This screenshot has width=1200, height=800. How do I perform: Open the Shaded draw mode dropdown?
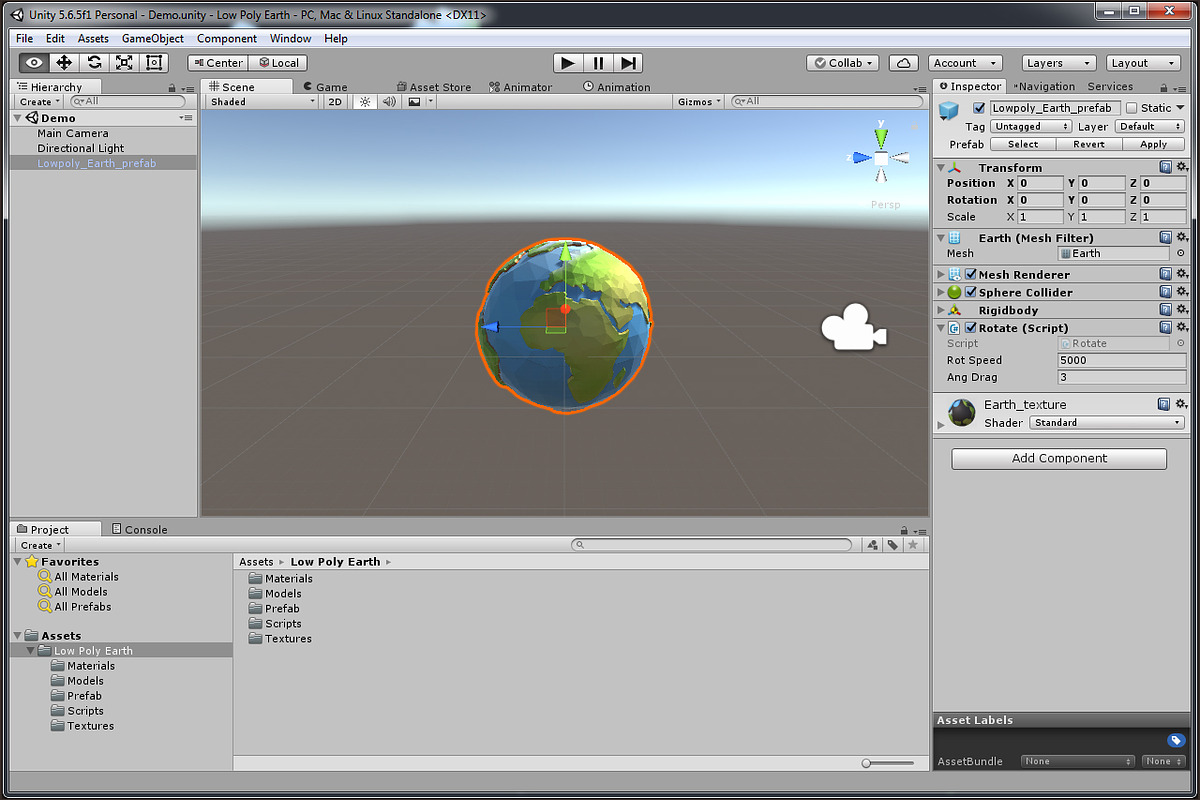(x=263, y=102)
